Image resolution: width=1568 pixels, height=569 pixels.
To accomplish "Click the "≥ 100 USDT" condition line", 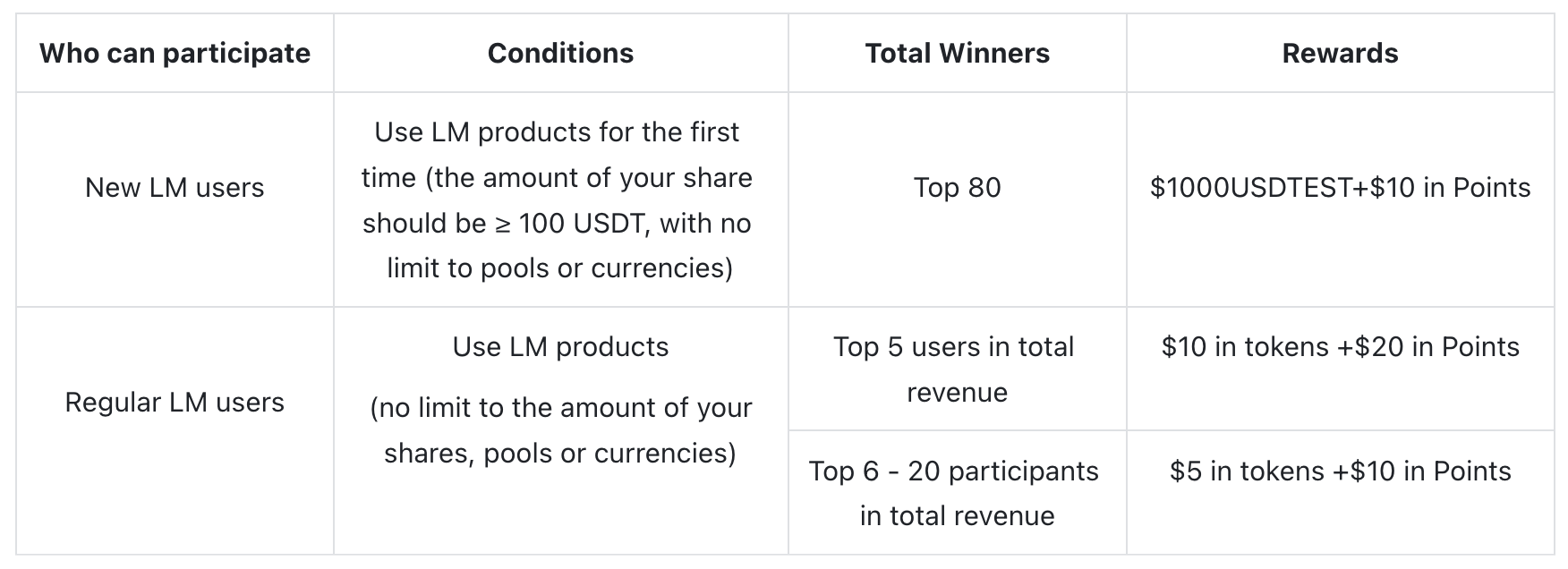I will click(x=557, y=223).
